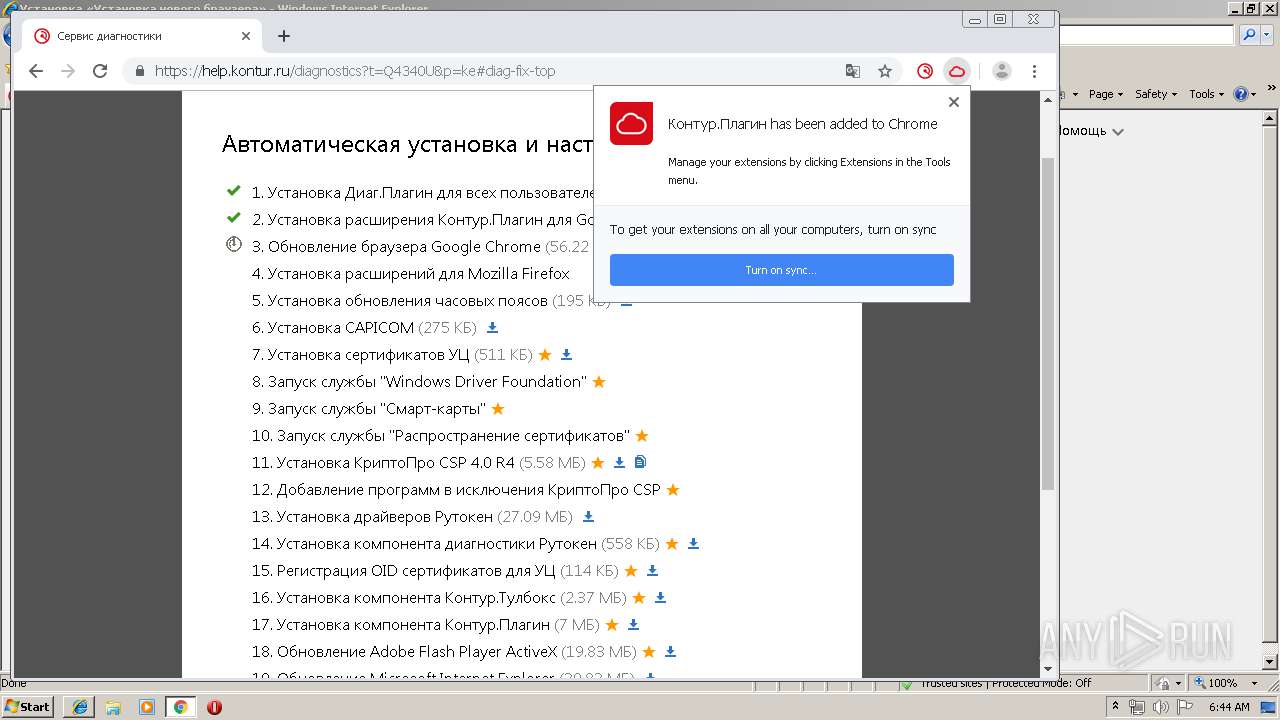Download УЦ certificates via the download icon

pos(566,355)
